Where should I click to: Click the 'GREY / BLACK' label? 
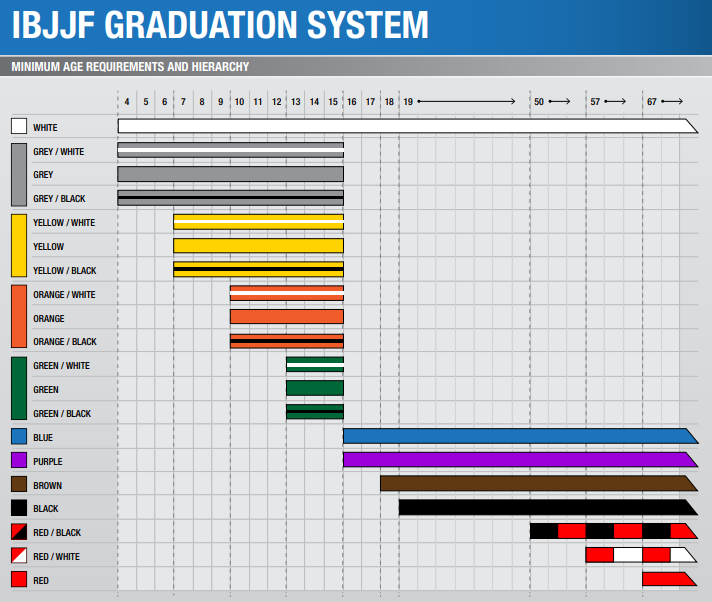(x=59, y=199)
